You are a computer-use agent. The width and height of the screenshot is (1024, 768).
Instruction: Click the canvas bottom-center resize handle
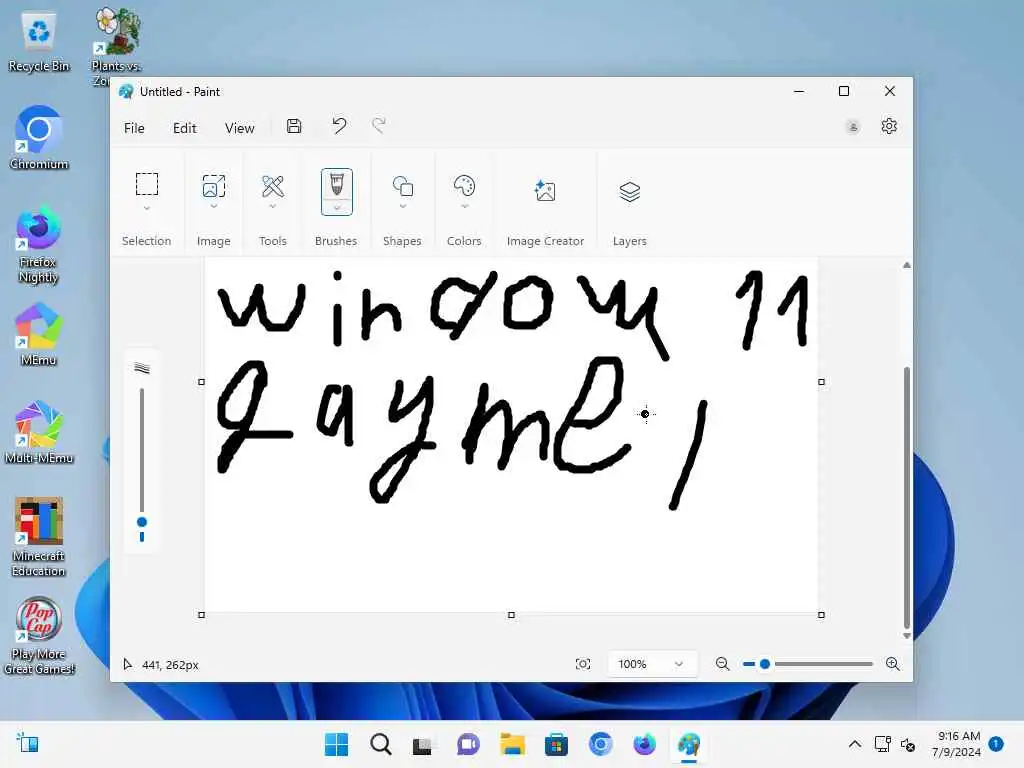[x=511, y=615]
